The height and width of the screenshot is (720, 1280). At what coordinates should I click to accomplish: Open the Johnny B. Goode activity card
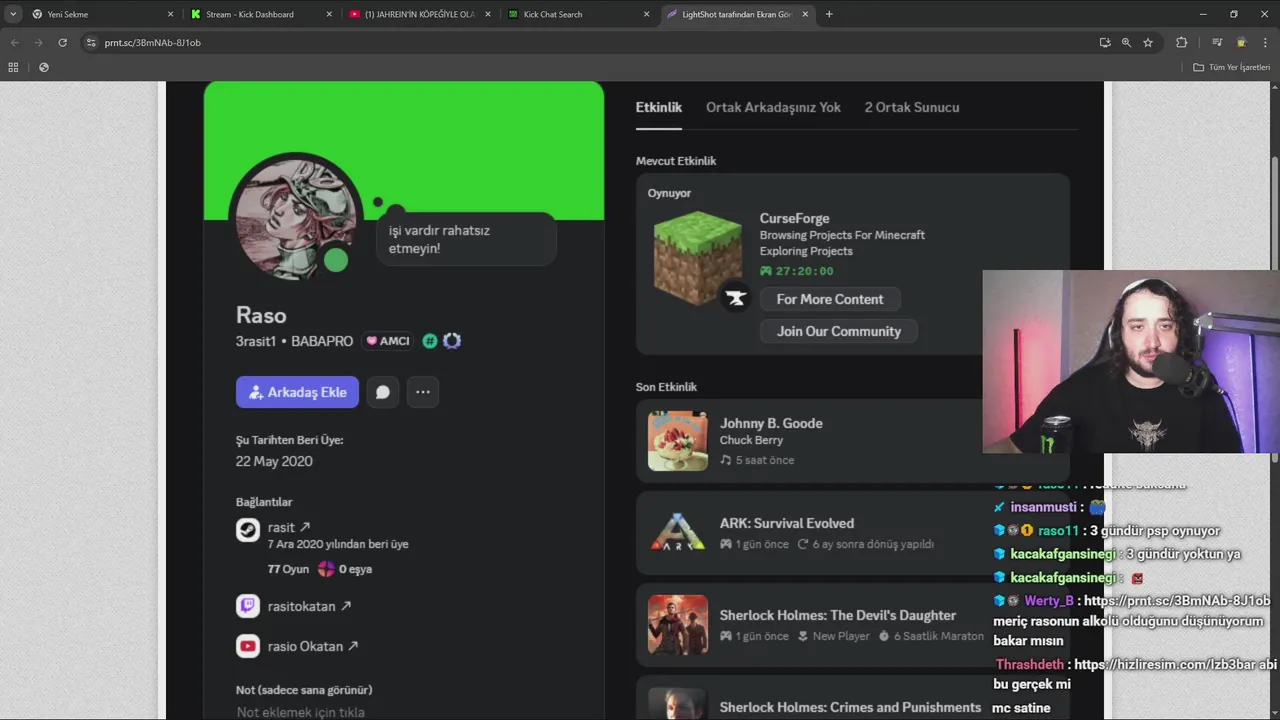coord(852,441)
